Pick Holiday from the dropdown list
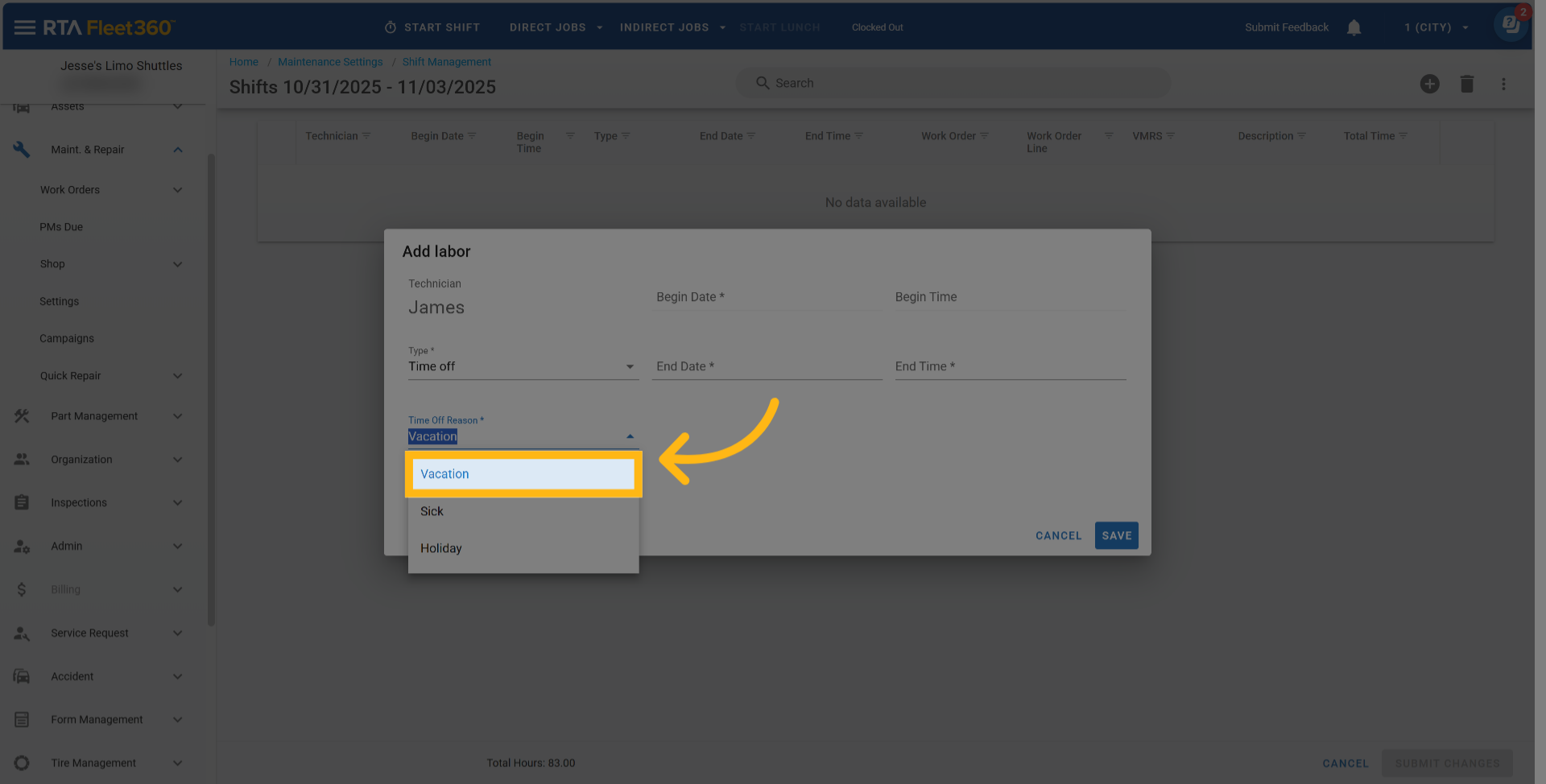 pos(441,548)
